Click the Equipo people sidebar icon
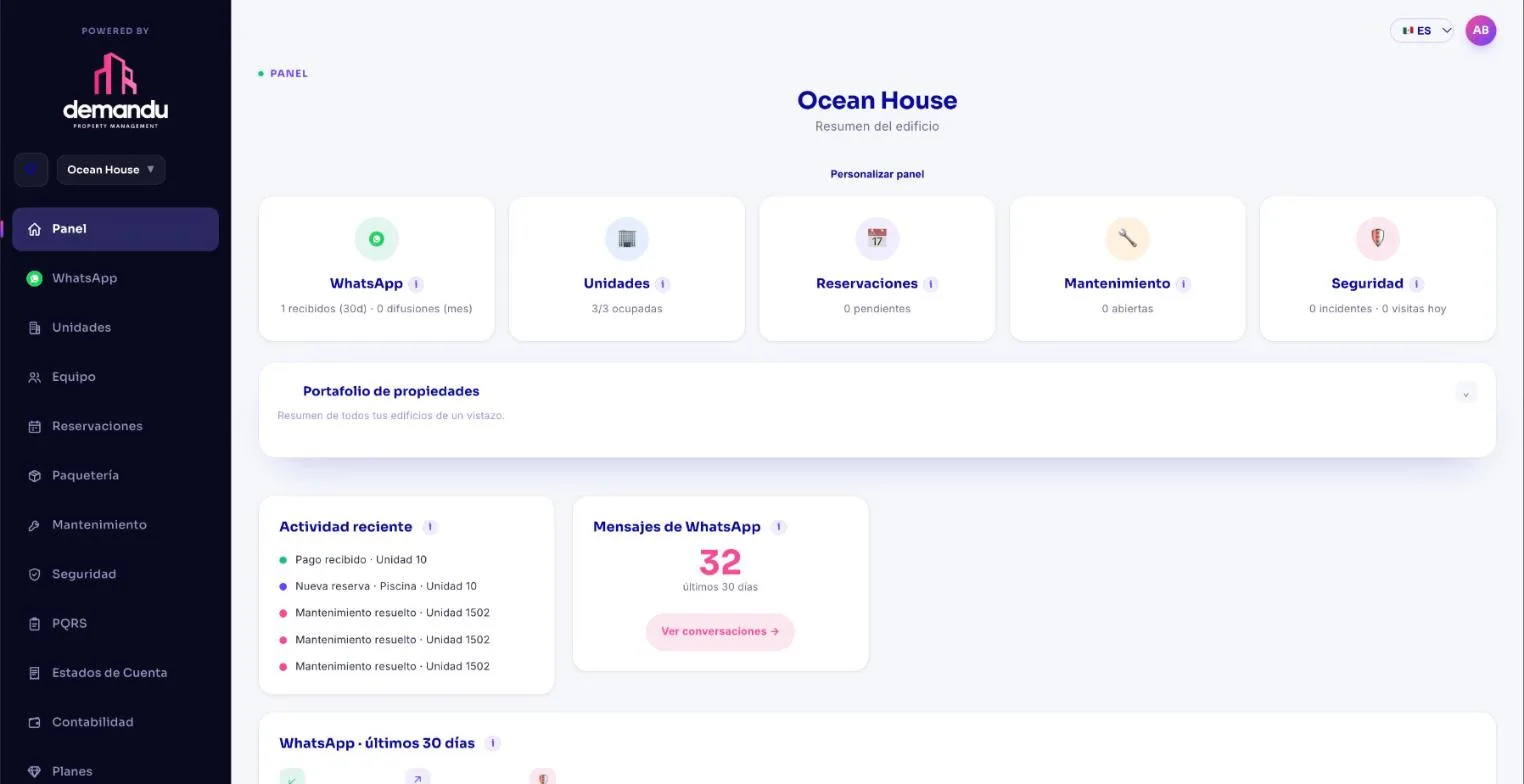The image size is (1524, 784). pos(34,377)
